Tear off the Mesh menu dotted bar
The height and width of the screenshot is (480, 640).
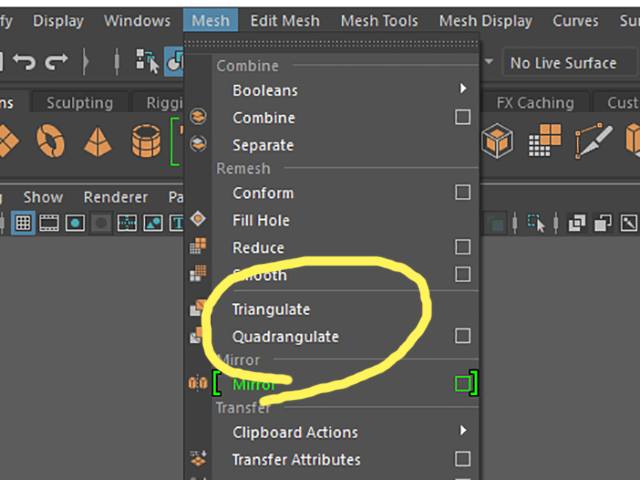331,44
